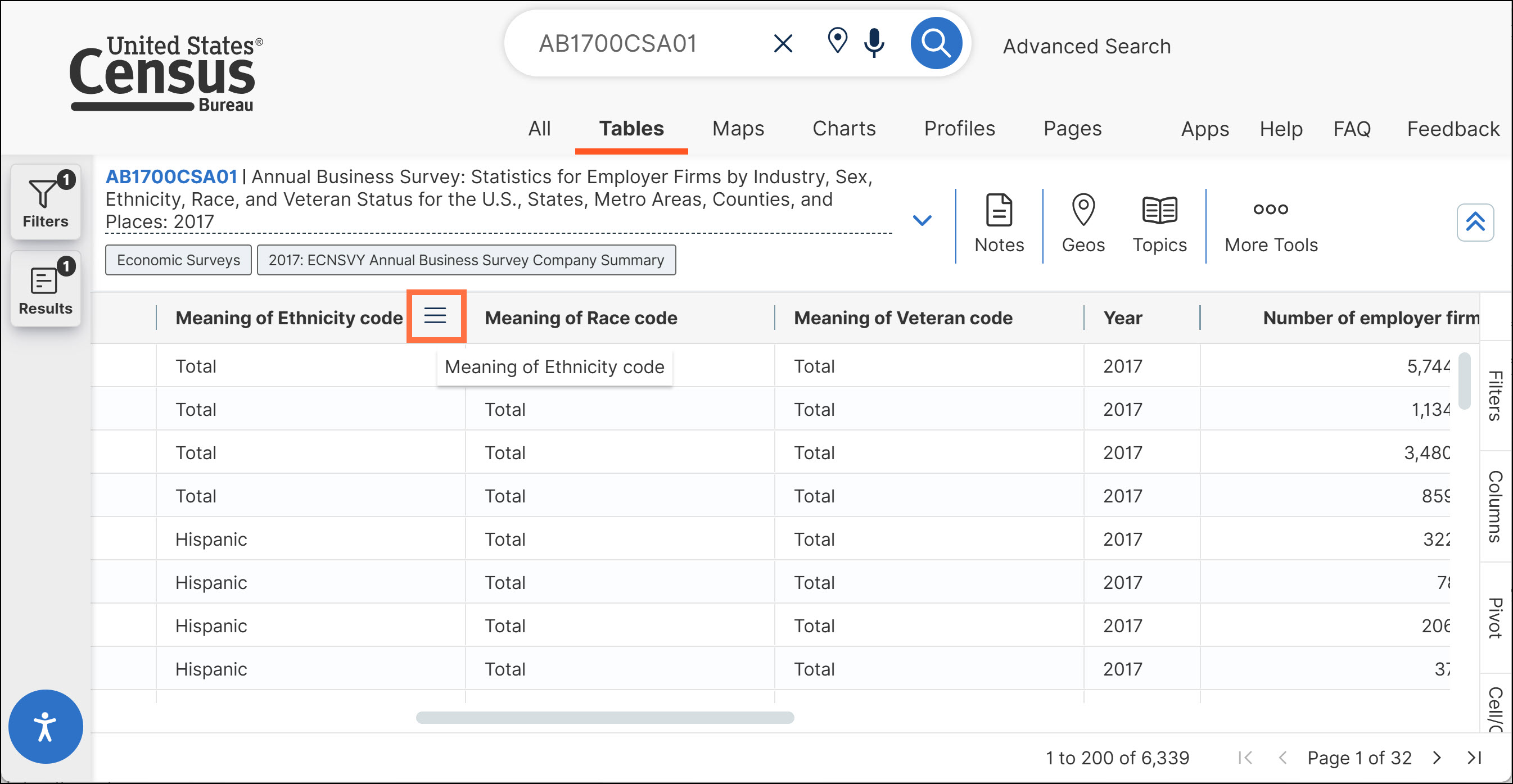
Task: Switch to the All tab
Action: click(x=539, y=129)
